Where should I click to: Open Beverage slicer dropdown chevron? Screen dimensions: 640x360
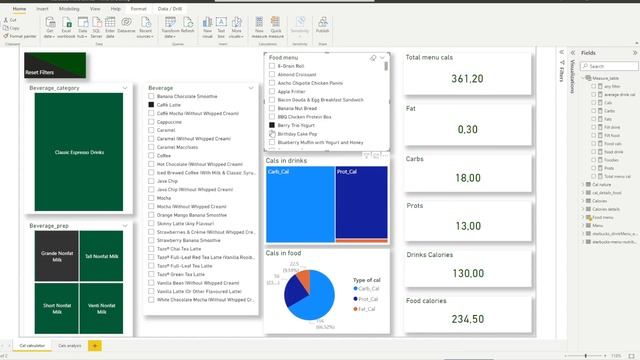pyautogui.click(x=251, y=88)
